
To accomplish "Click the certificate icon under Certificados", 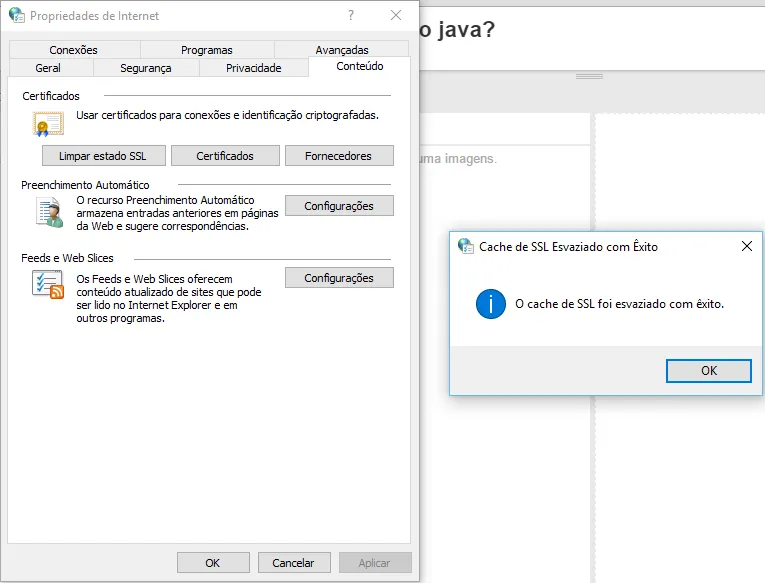I will pyautogui.click(x=48, y=124).
